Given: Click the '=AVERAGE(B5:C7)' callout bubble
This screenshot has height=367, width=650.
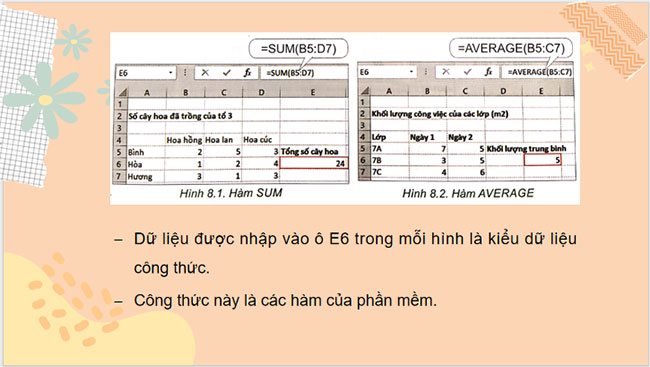Looking at the screenshot, I should (511, 48).
